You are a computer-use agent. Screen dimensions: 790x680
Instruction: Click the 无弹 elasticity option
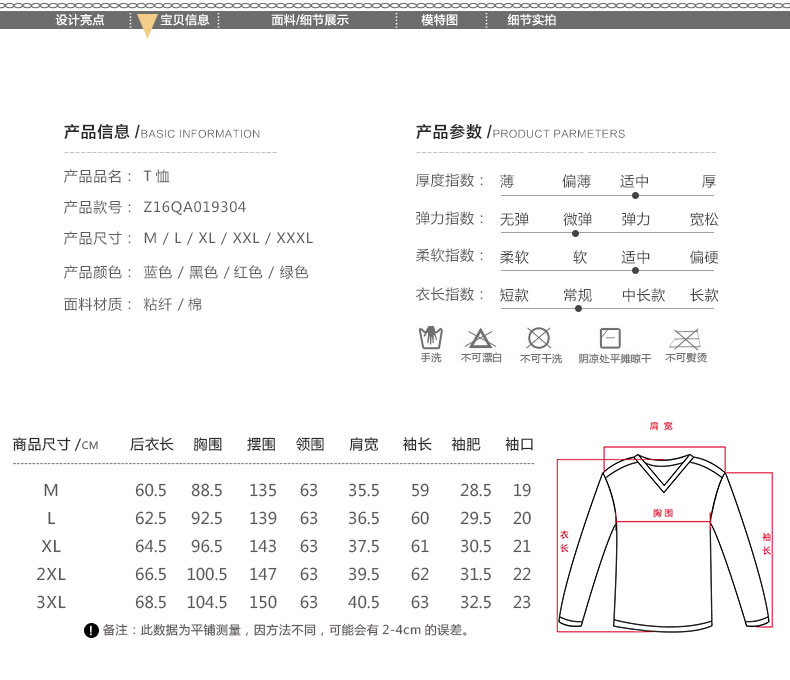pos(514,219)
